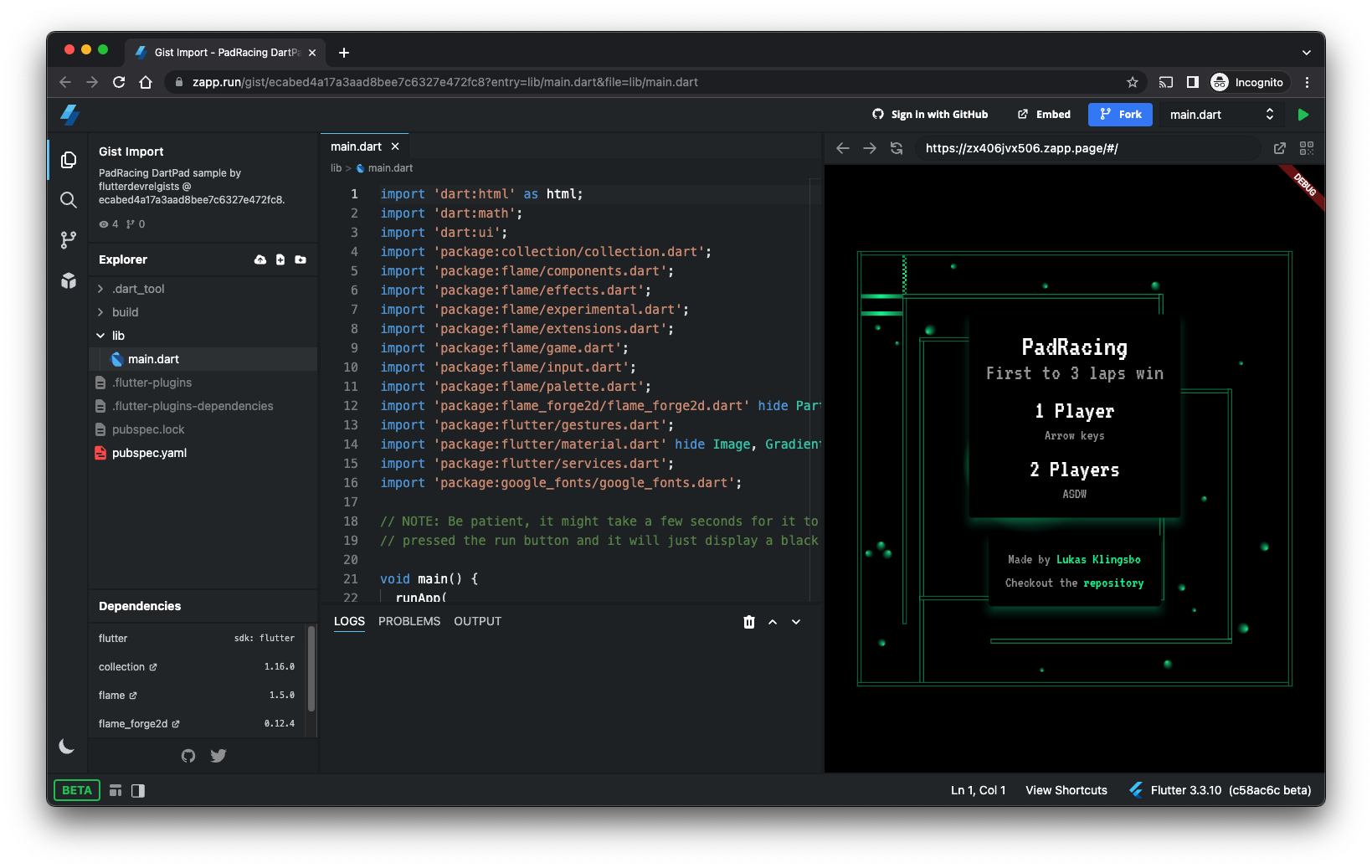
Task: Open the repository link in preview
Action: 1113,583
